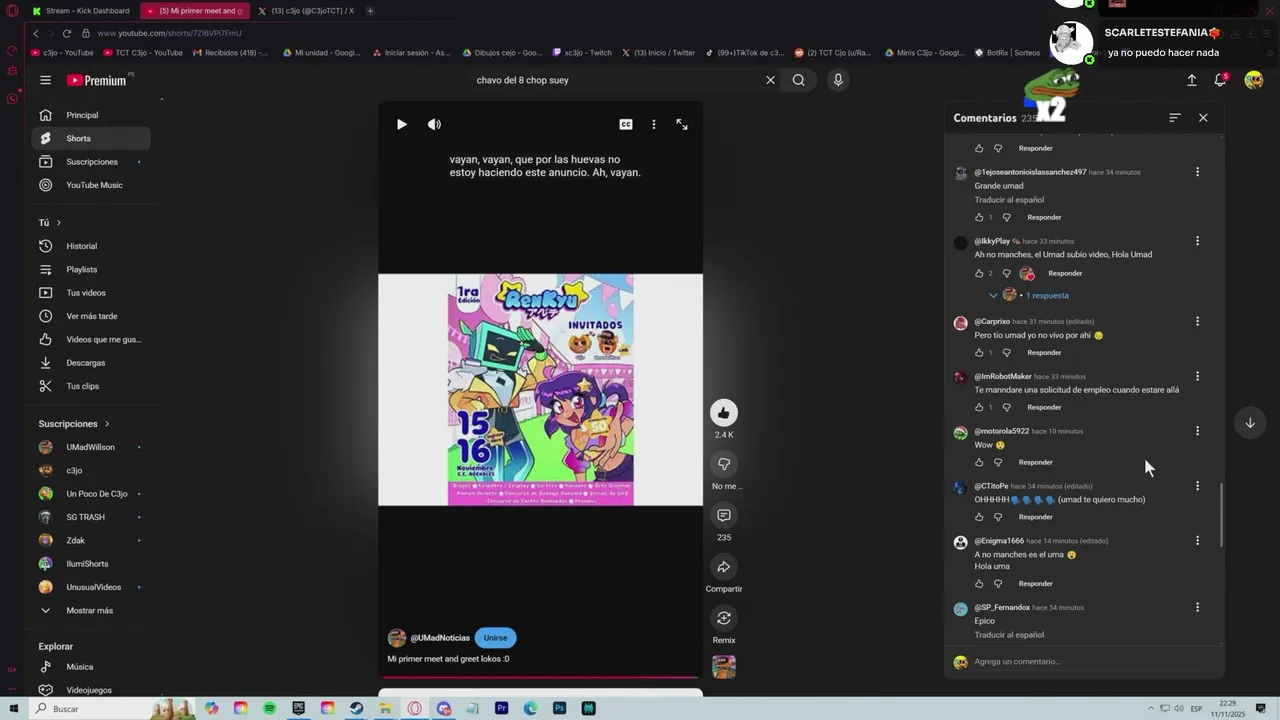This screenshot has width=1280, height=720.
Task: Switch to Stream - Kick Dashboard tab
Action: pos(82,11)
